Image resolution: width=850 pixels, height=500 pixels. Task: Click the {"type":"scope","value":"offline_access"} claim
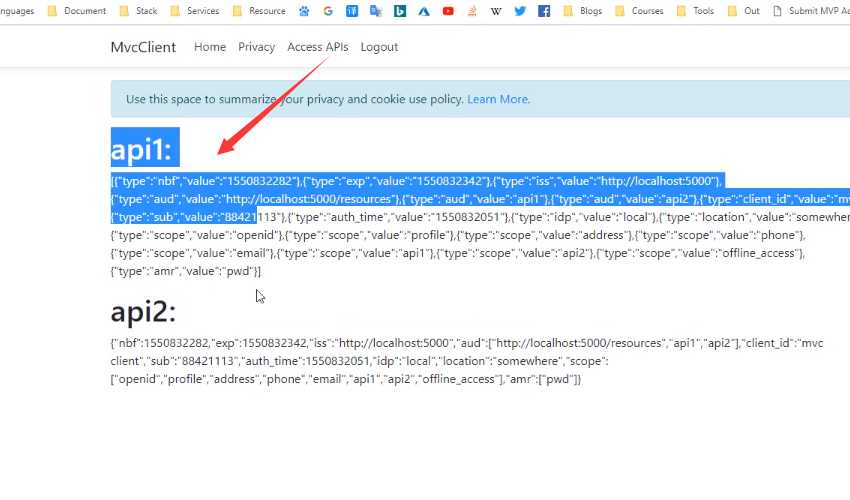[700, 253]
